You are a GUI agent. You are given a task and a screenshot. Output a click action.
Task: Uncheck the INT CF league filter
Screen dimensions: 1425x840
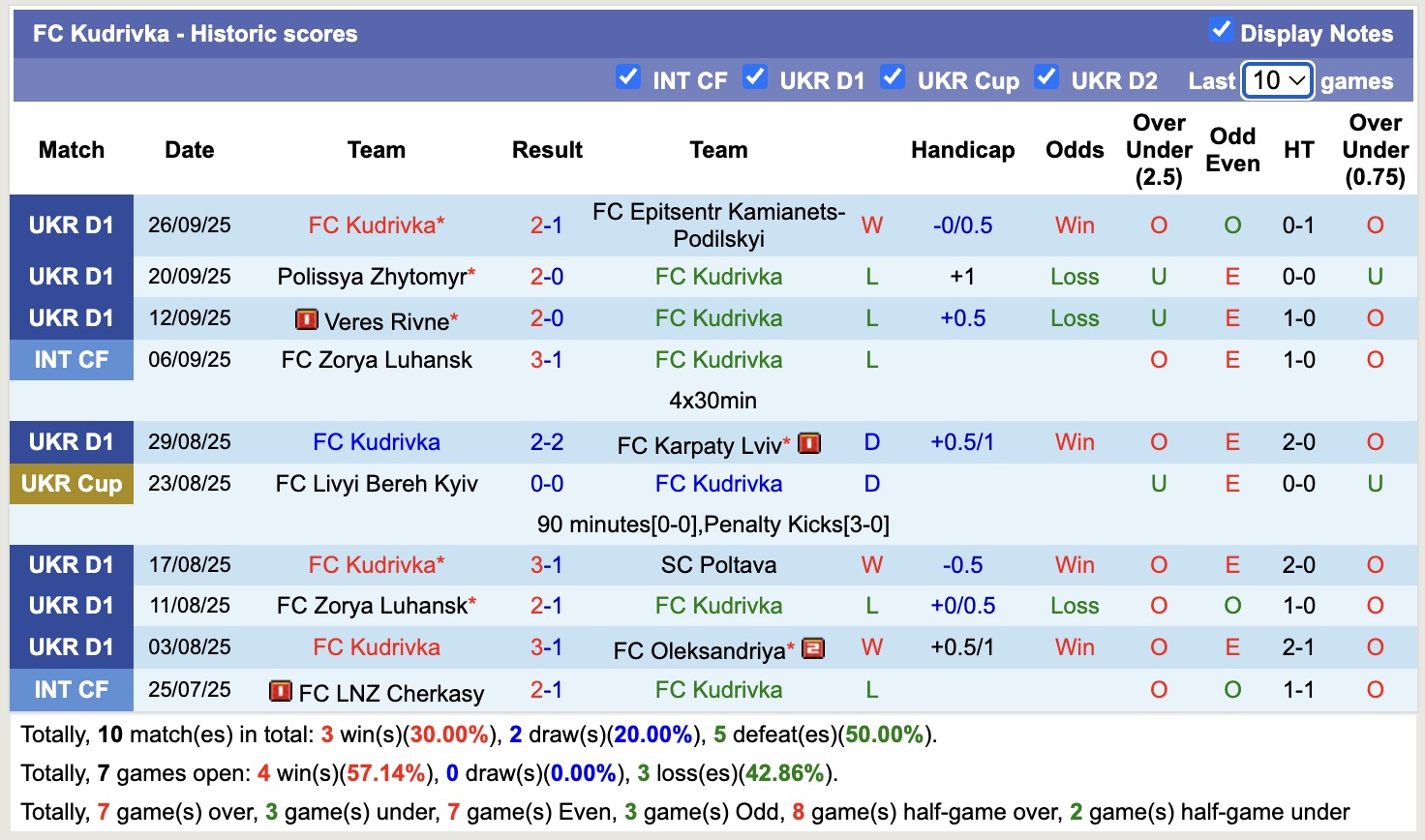[628, 76]
